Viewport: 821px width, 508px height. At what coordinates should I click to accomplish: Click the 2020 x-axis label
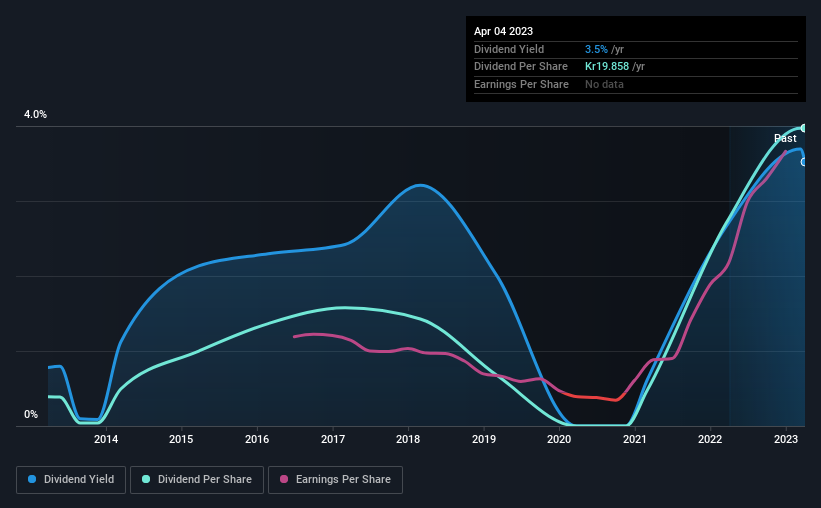(x=559, y=439)
